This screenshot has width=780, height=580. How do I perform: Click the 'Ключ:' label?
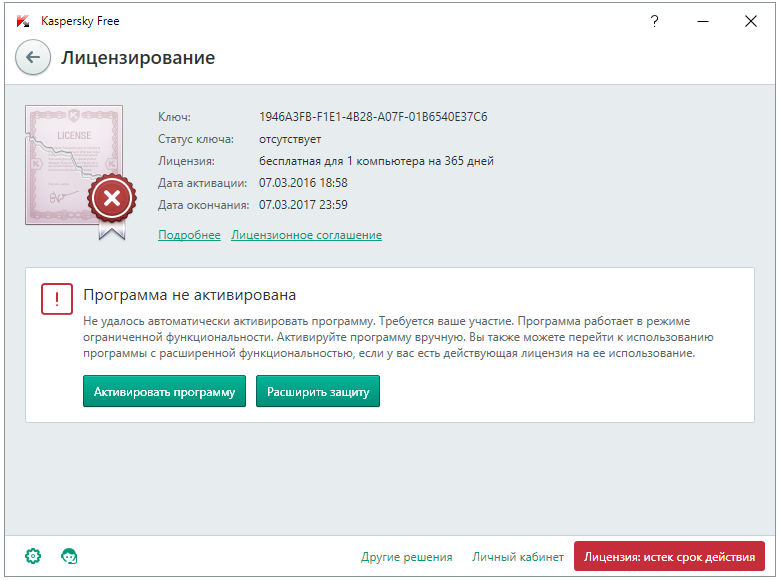point(174,117)
